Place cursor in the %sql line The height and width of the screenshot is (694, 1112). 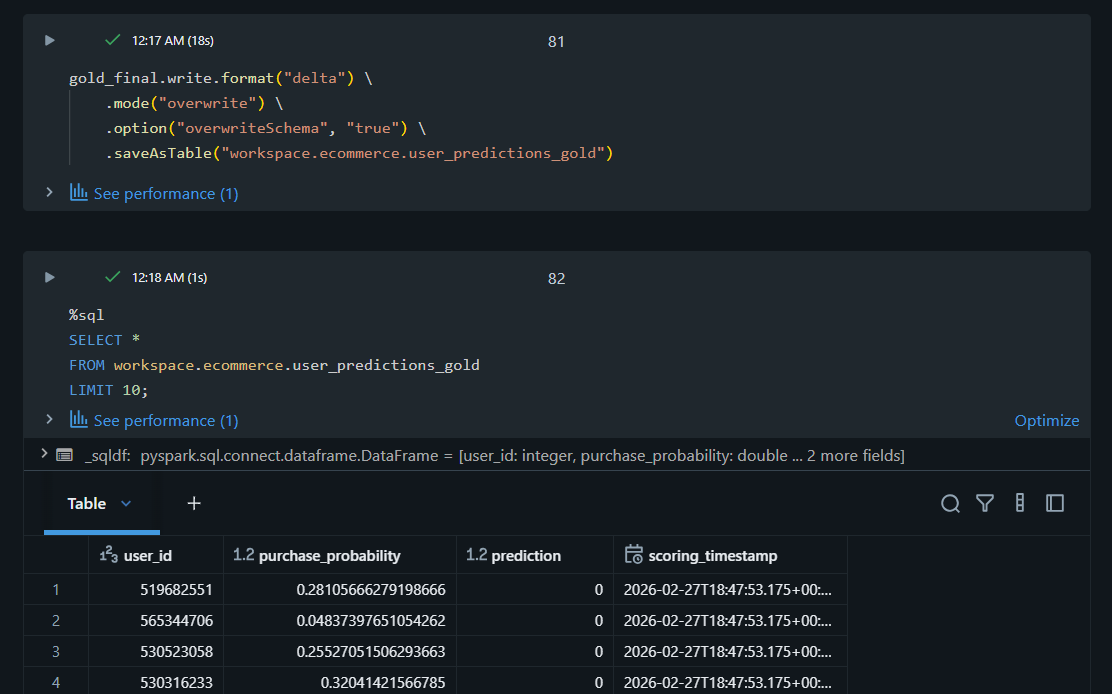(87, 315)
